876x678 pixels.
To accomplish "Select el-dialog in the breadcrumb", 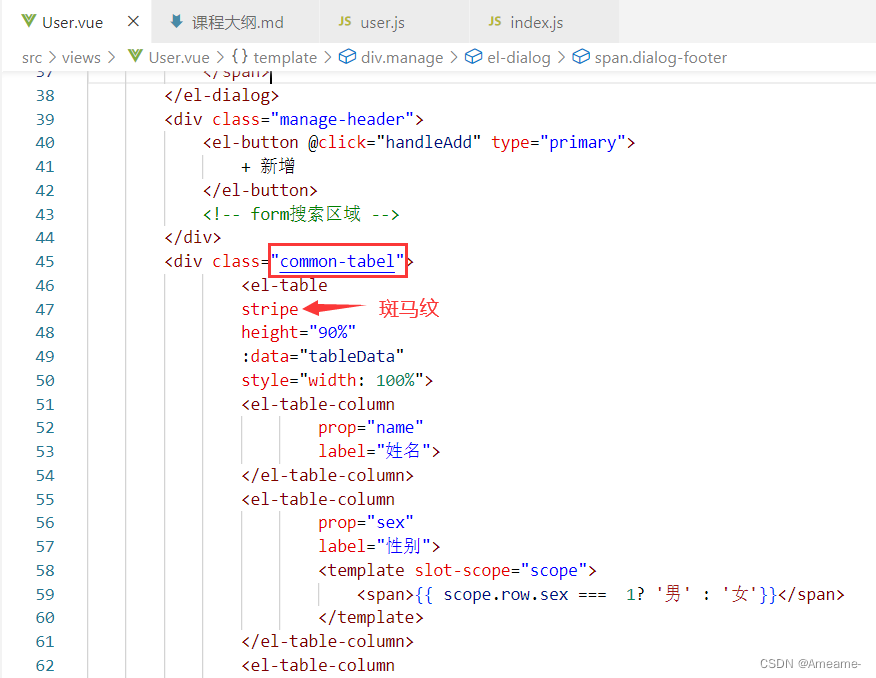I will (x=518, y=58).
